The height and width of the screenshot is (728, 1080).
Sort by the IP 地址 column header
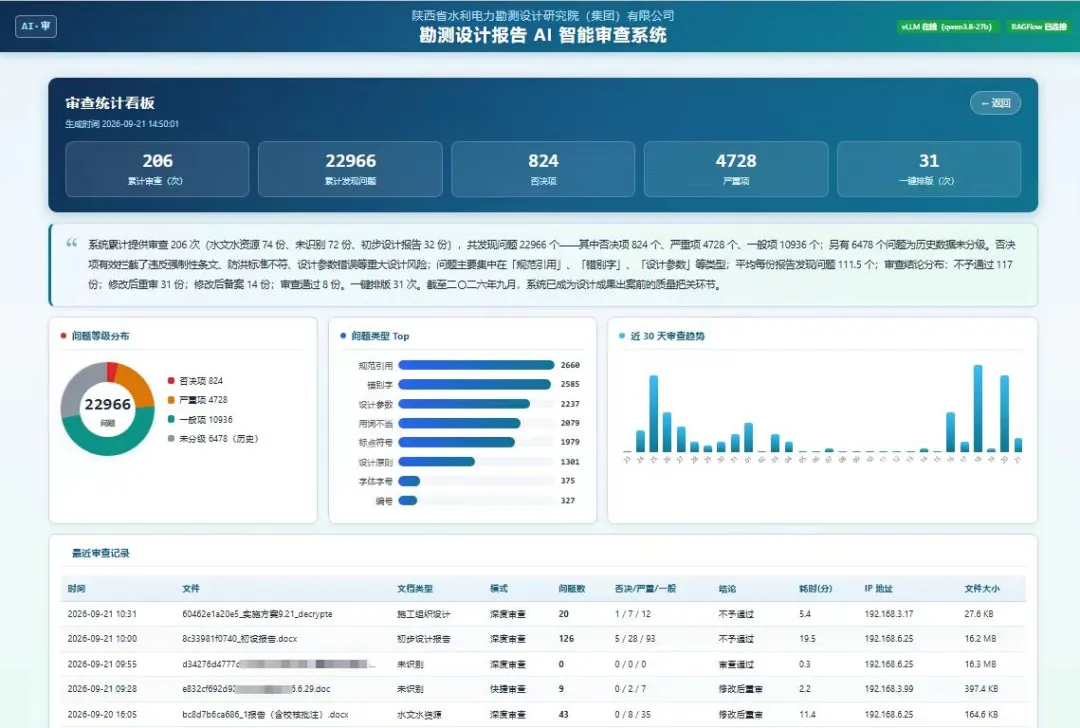pyautogui.click(x=878, y=588)
